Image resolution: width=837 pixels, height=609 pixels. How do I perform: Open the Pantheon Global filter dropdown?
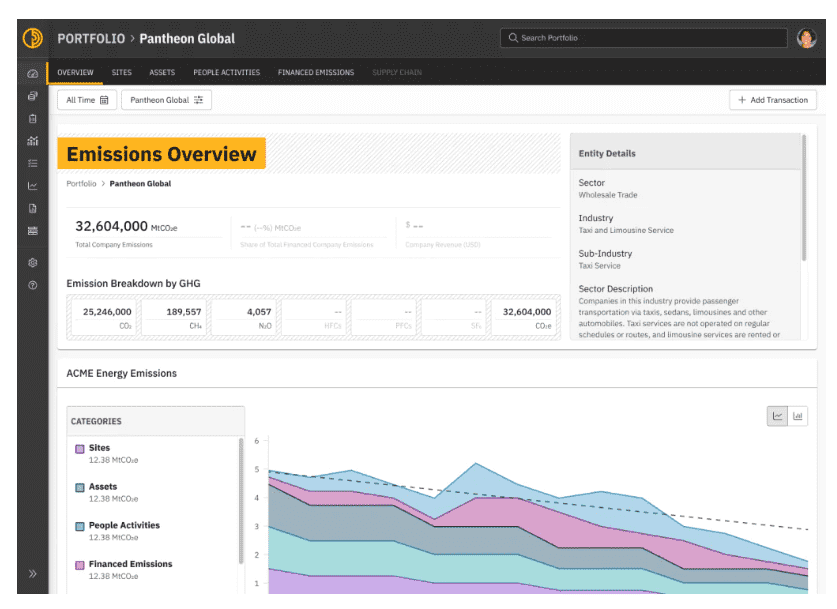(x=166, y=100)
